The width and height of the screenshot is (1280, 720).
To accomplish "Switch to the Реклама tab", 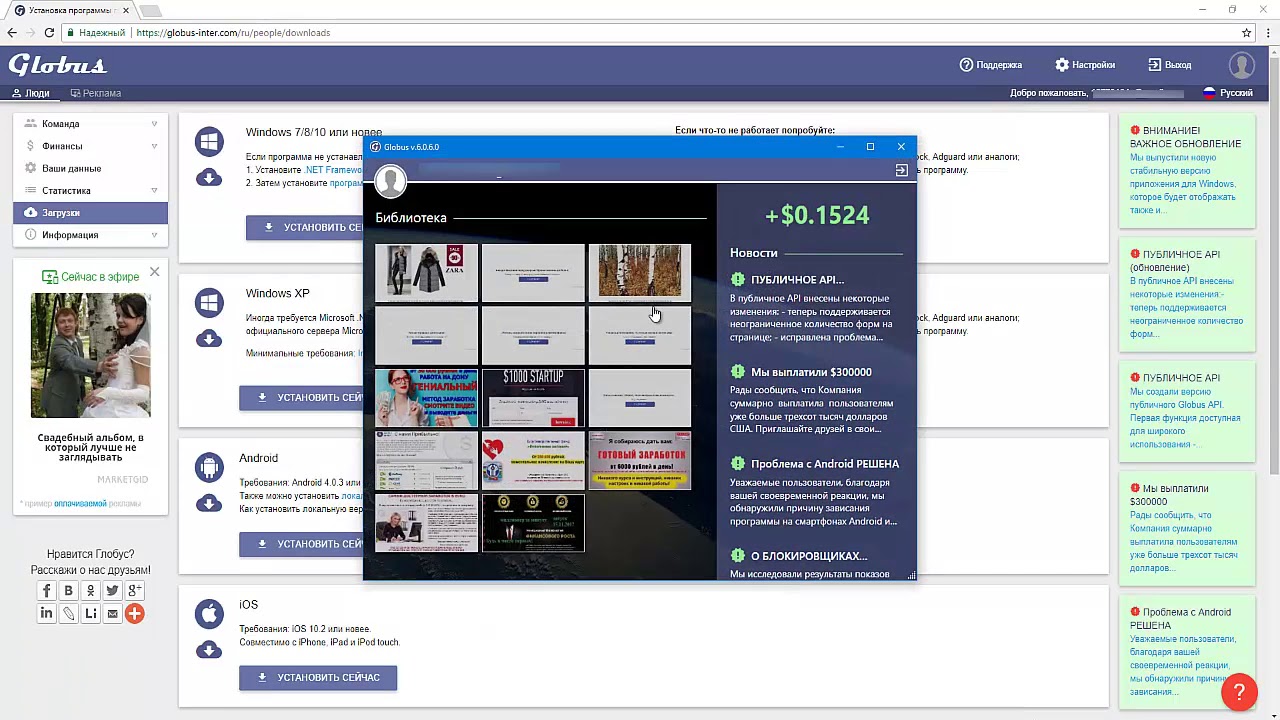I will click(96, 93).
